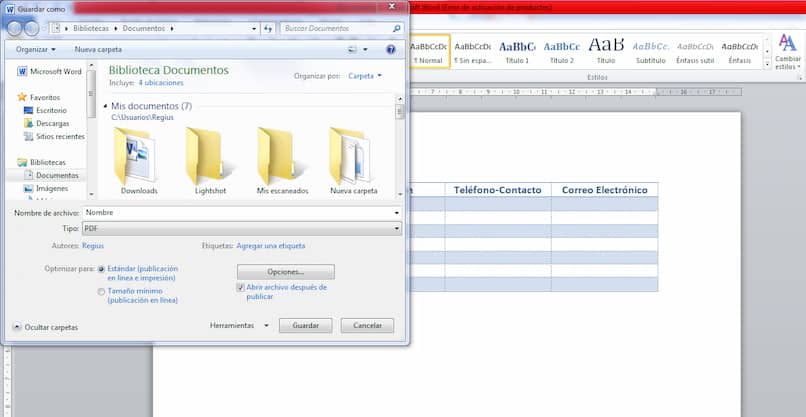Click the Agregar una etiqueta link
This screenshot has width=806, height=417.
click(x=271, y=246)
